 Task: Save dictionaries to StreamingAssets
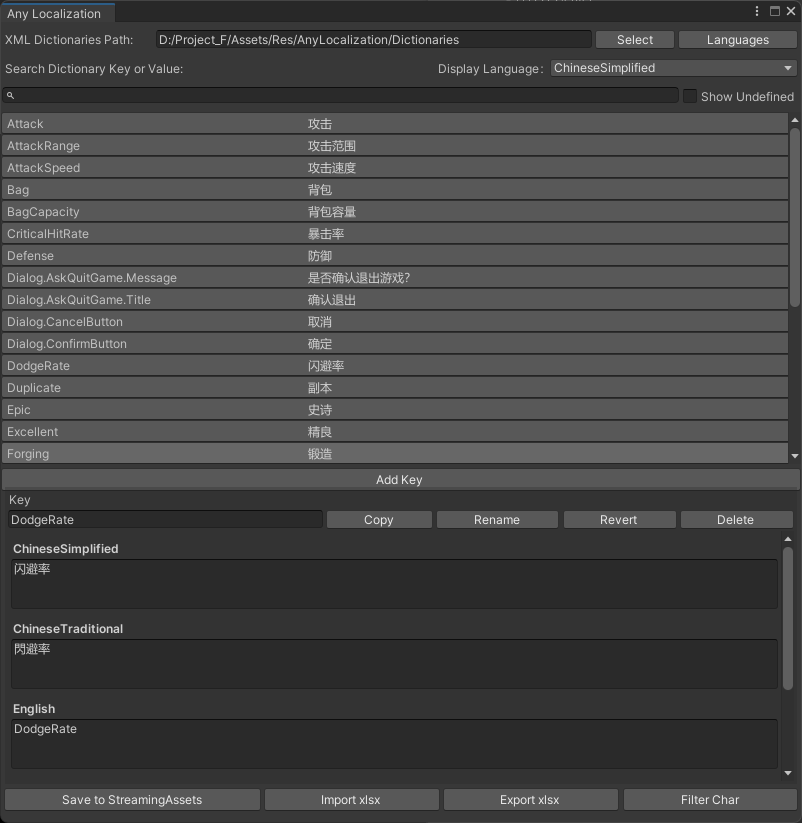click(x=132, y=800)
